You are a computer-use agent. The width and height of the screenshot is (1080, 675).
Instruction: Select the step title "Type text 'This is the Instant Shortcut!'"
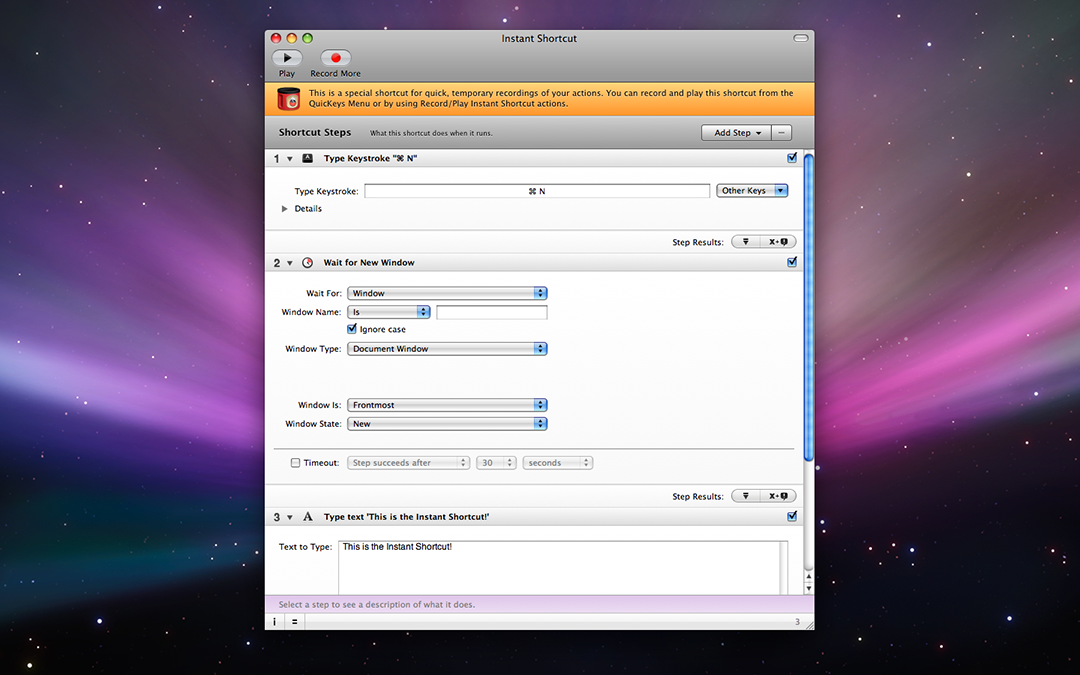tap(406, 517)
